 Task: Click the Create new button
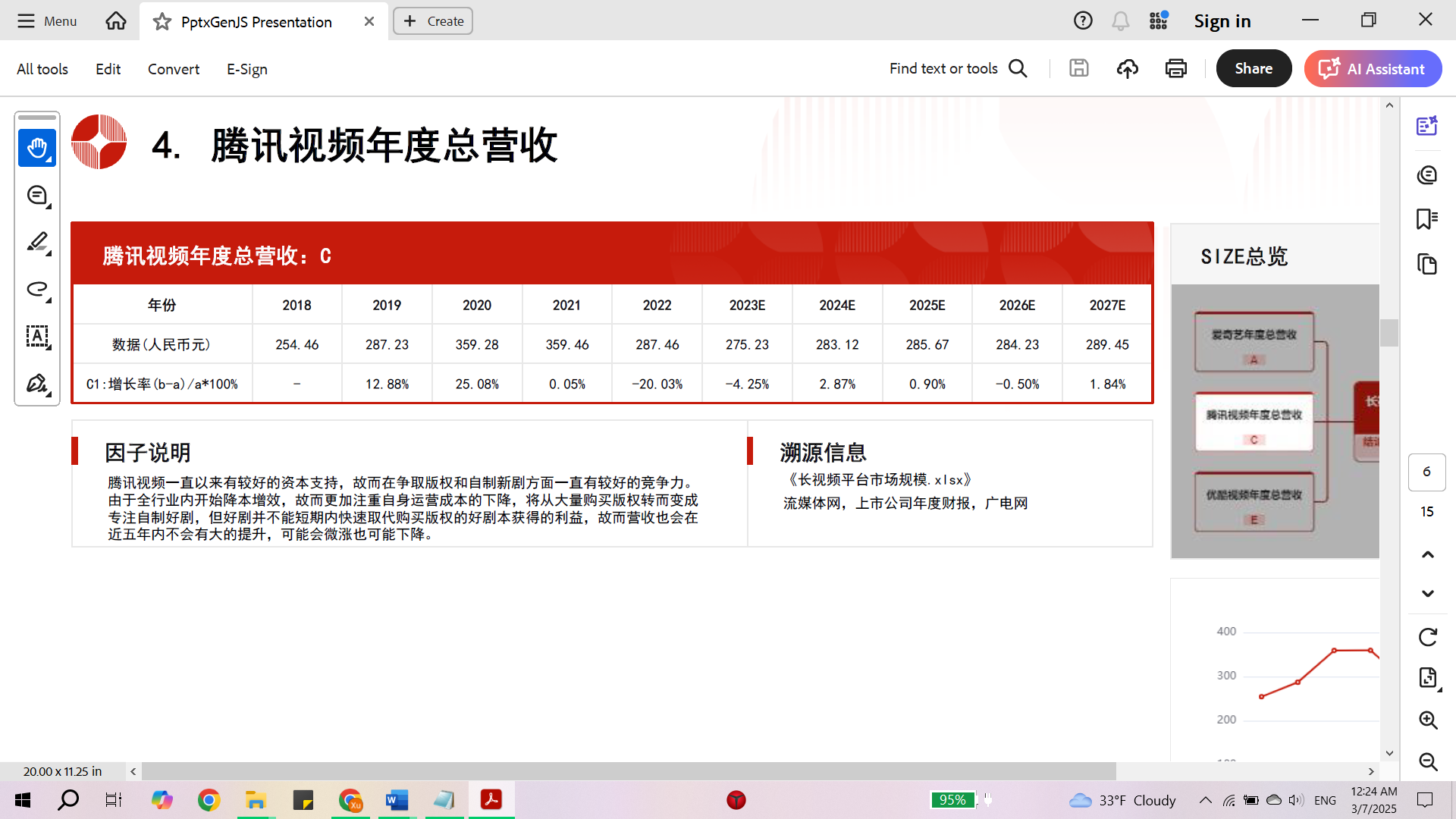pos(433,21)
